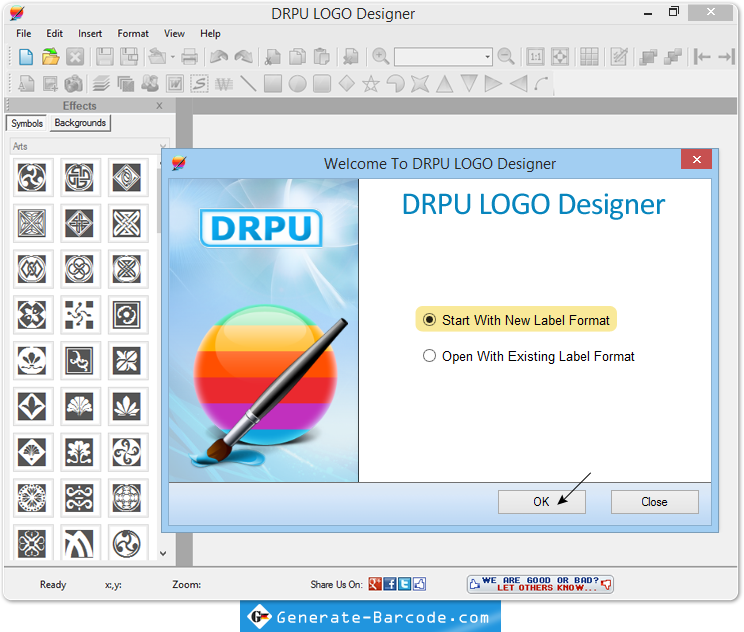The height and width of the screenshot is (632, 744).
Task: Click the Signature S icon
Action: click(x=199, y=84)
